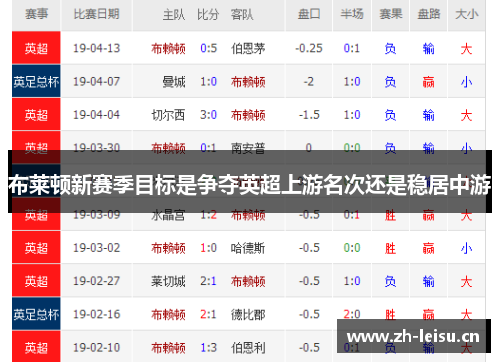Click the 1:3 score in the 伯恩利 row
The height and width of the screenshot is (362, 500).
208,348
